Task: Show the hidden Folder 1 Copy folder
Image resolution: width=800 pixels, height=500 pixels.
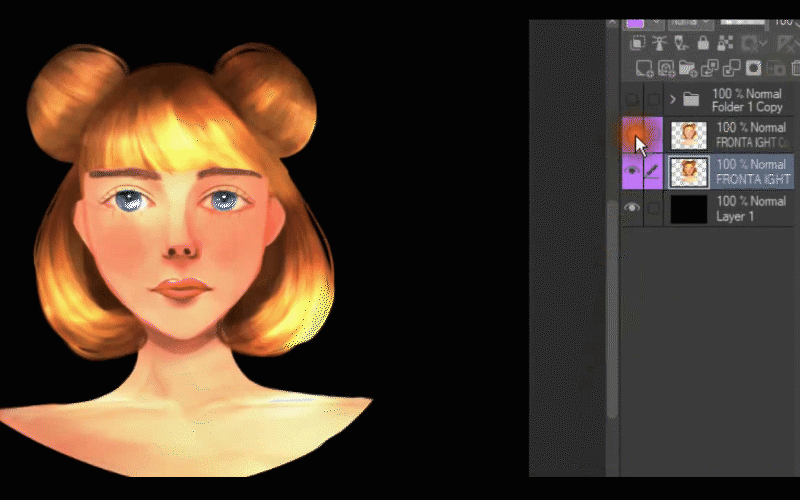Action: [x=632, y=99]
